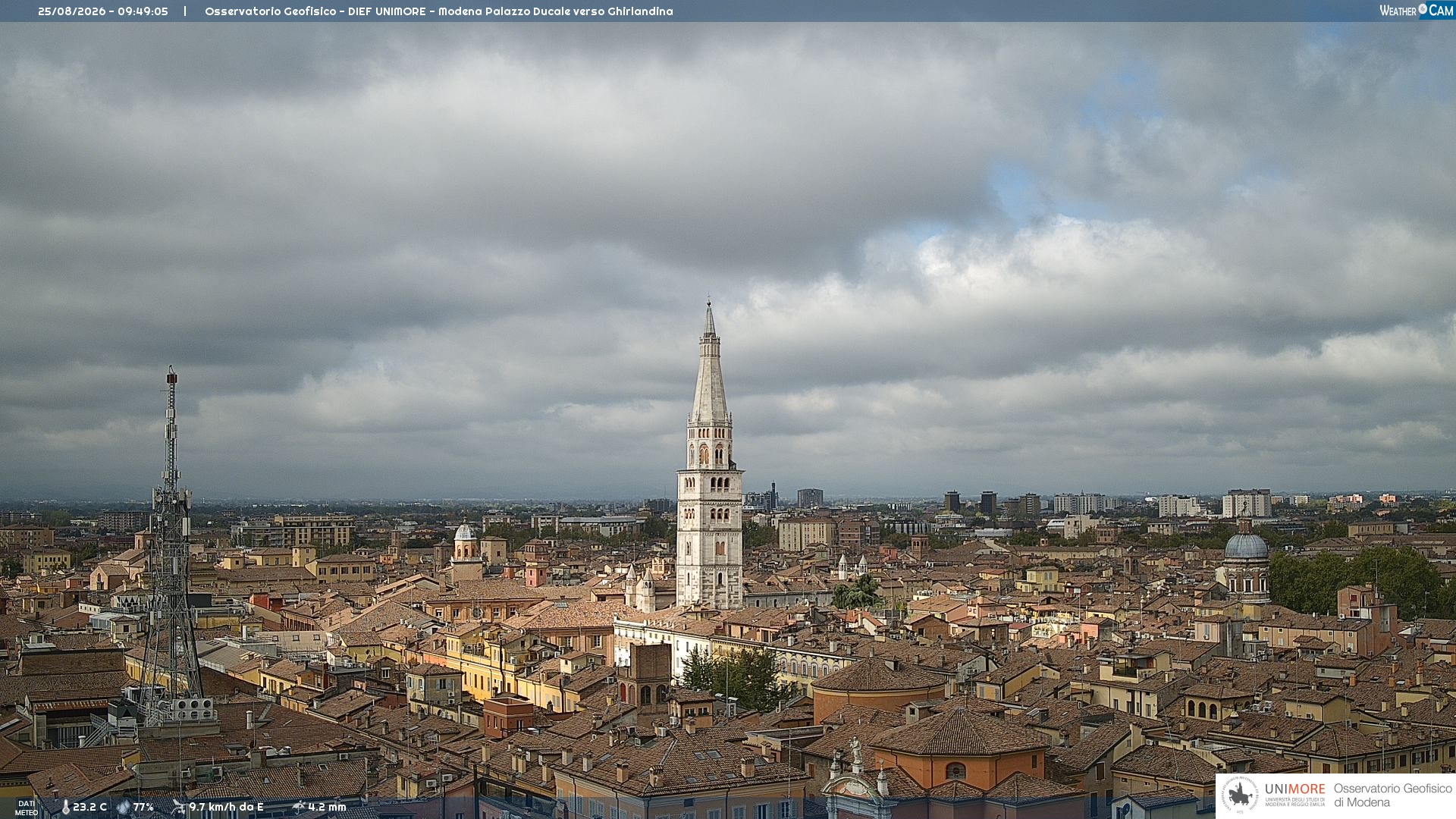Click the DATI METEO label
The width and height of the screenshot is (1456, 819).
[27, 808]
